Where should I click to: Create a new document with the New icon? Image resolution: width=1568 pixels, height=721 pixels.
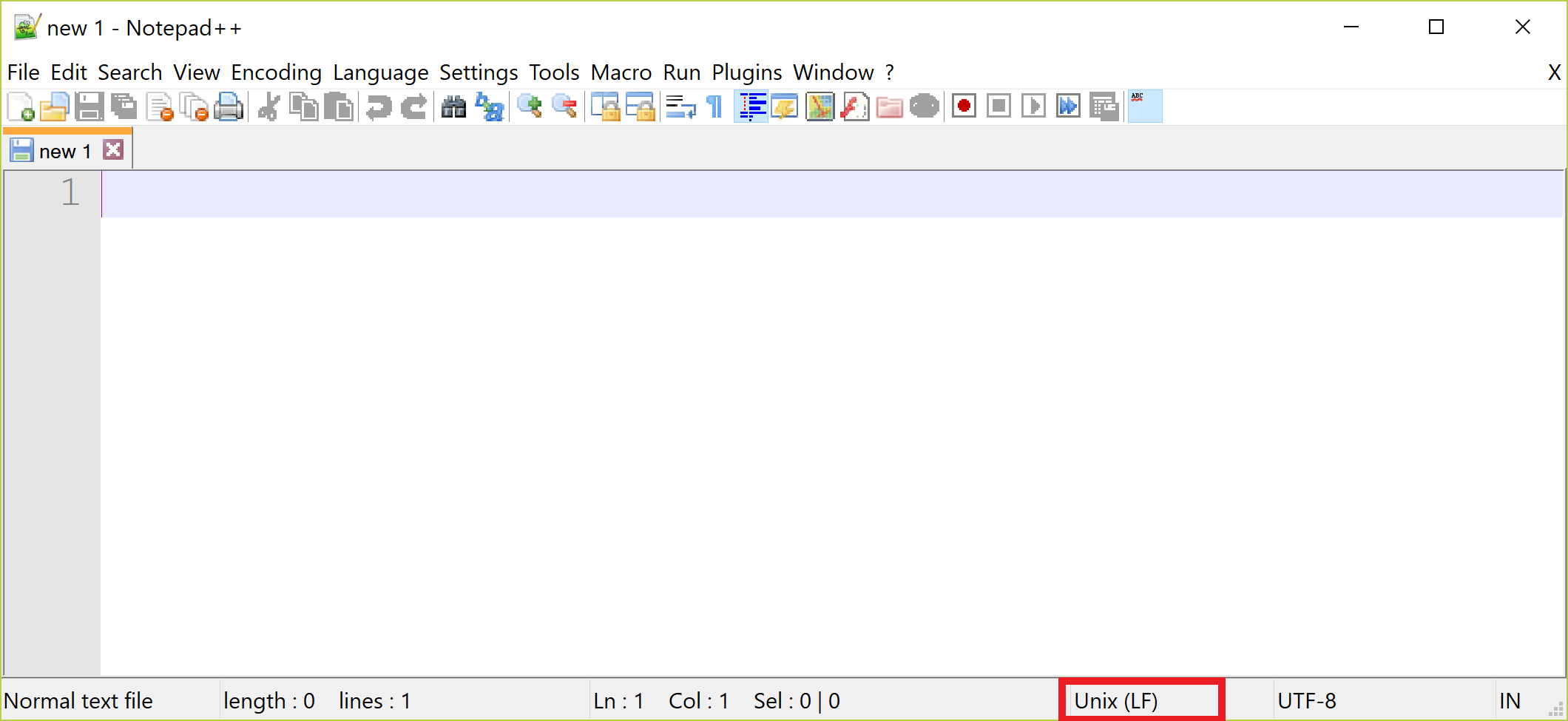click(21, 107)
